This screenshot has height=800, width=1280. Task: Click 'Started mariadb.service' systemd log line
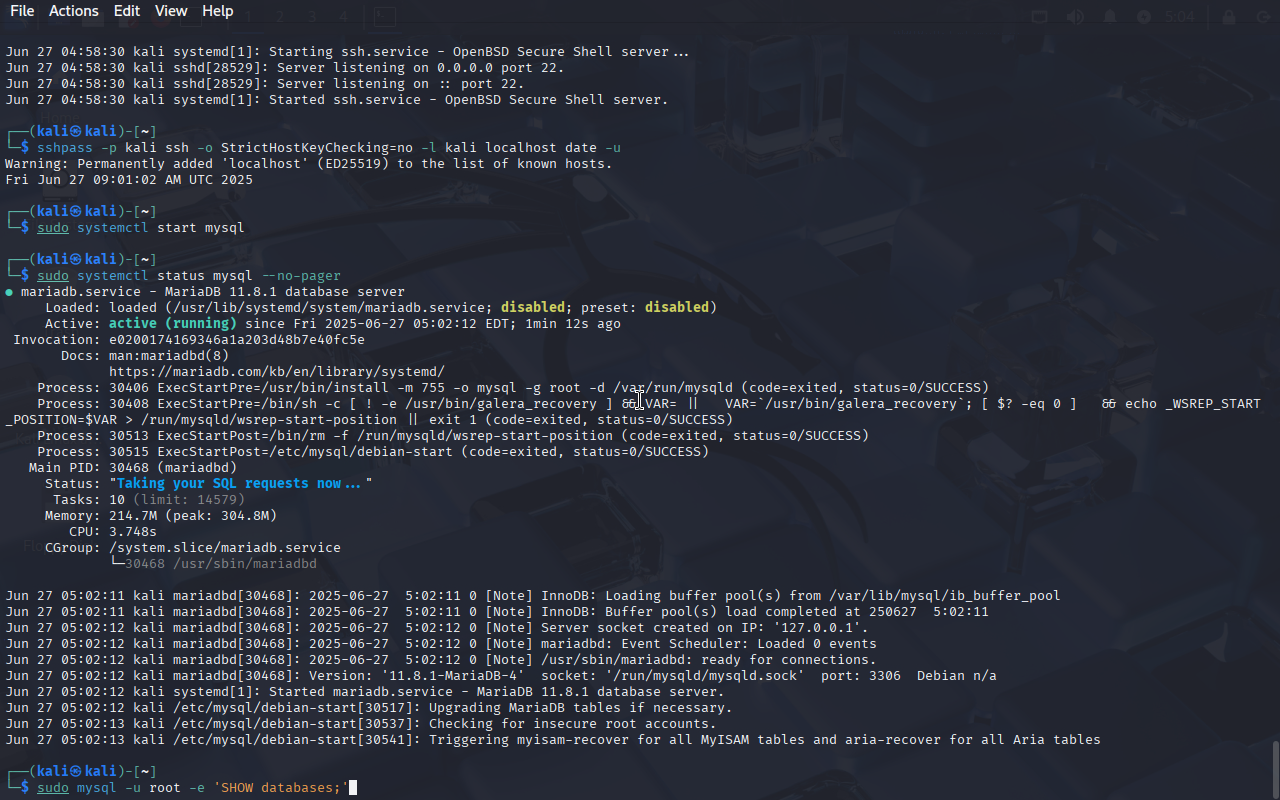click(x=365, y=692)
